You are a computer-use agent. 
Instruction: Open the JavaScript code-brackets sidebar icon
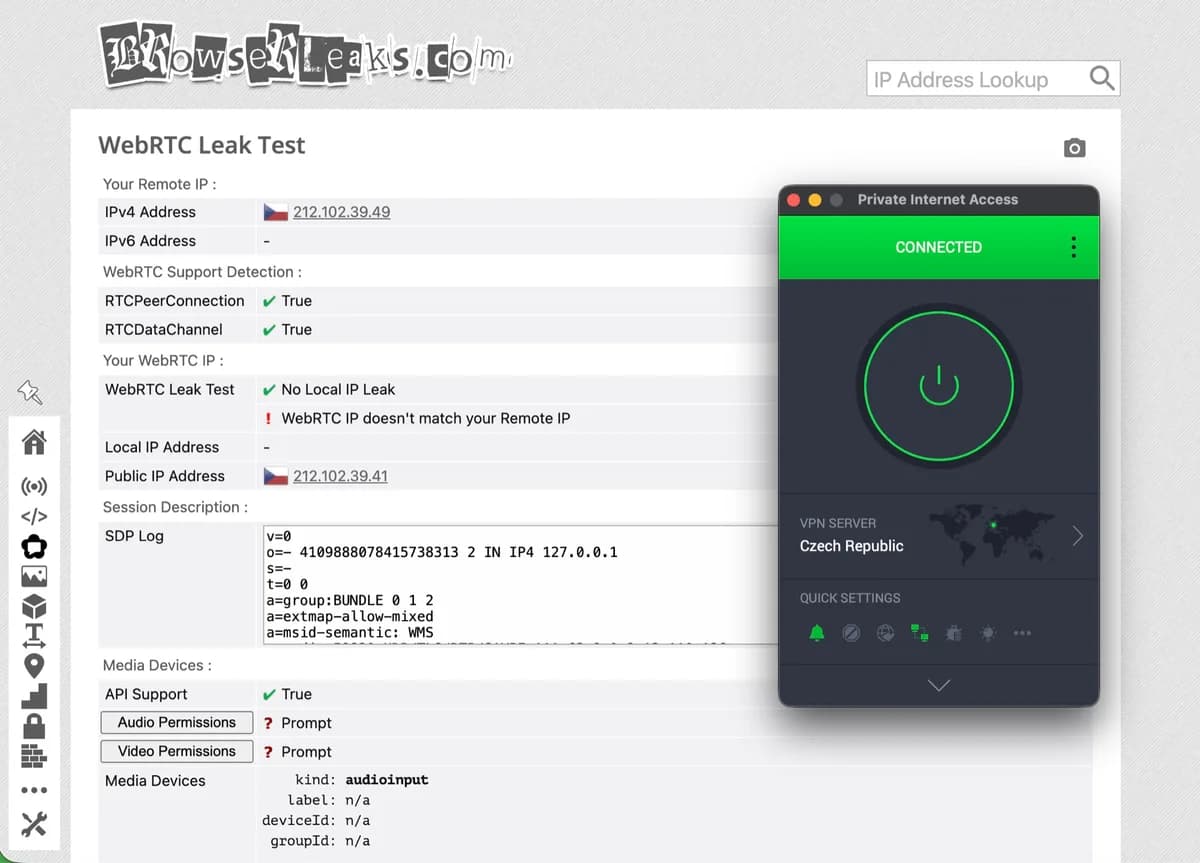tap(34, 517)
